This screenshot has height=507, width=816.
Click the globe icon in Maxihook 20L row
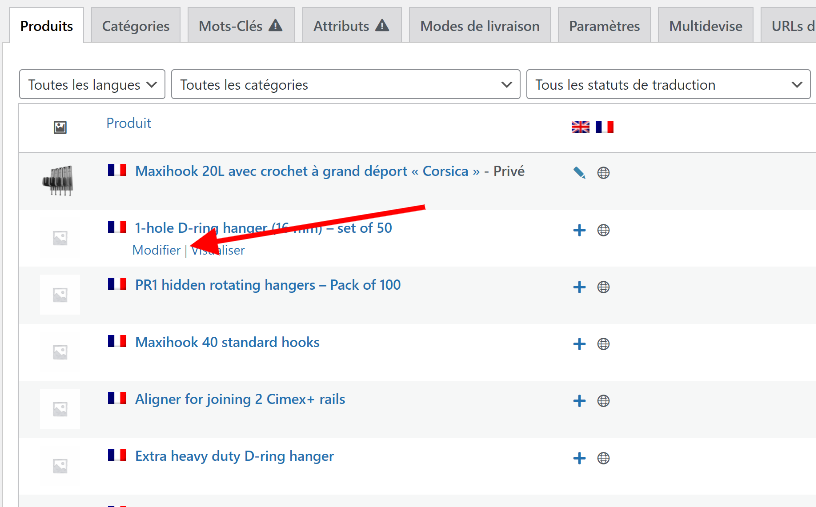(x=603, y=173)
